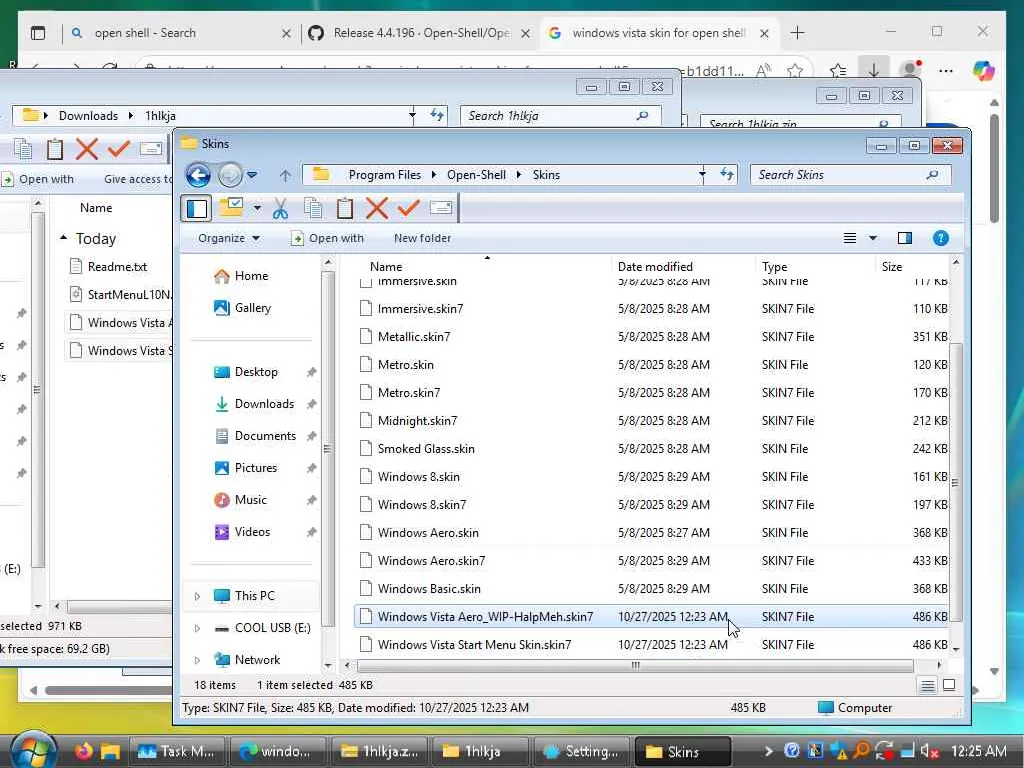Viewport: 1024px width, 768px height.
Task: Open the view options dropdown arrow
Action: [x=872, y=238]
